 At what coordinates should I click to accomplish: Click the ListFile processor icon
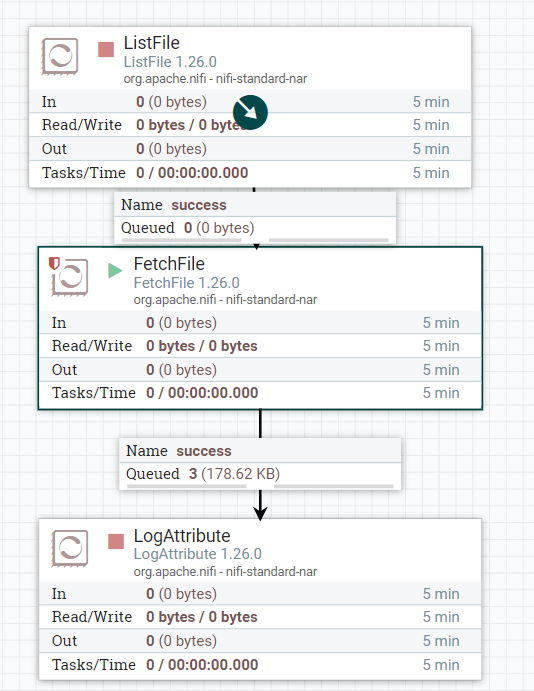60,56
